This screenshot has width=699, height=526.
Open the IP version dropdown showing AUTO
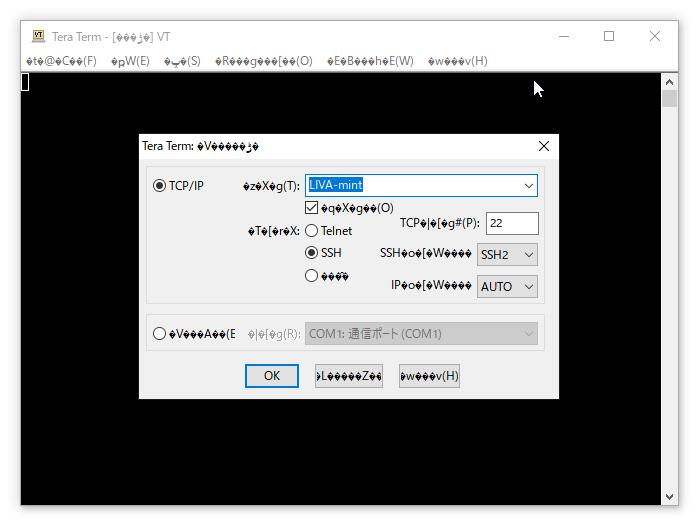pyautogui.click(x=507, y=287)
